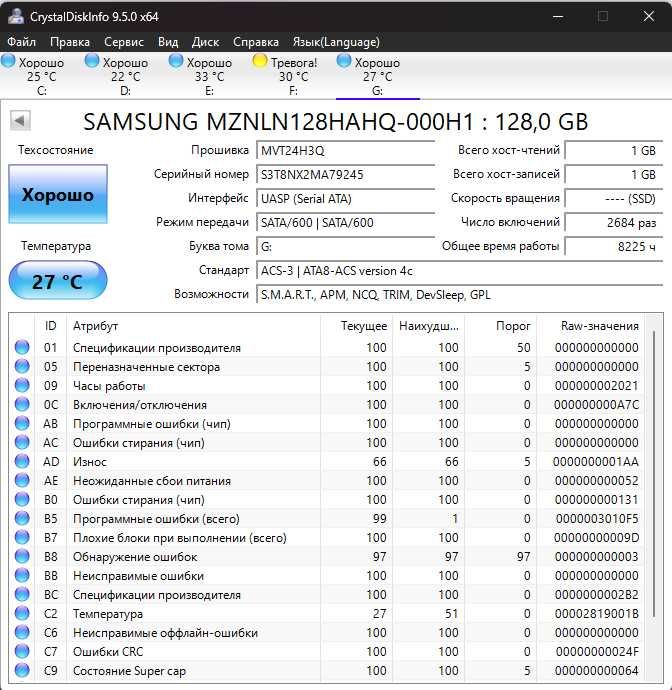The height and width of the screenshot is (690, 672).
Task: Click the blue Хорошо health status button
Action: 58,194
